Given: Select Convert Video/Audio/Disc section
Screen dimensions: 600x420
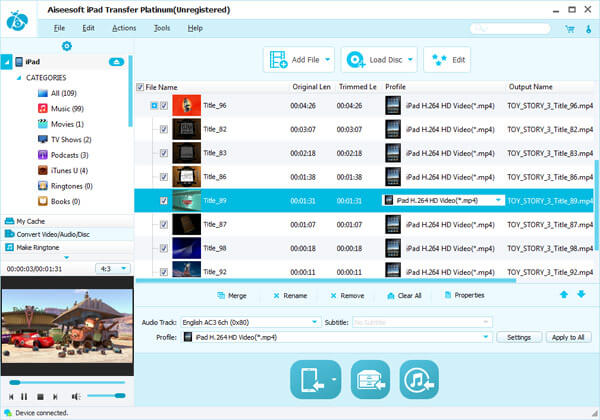Looking at the screenshot, I should pos(67,234).
